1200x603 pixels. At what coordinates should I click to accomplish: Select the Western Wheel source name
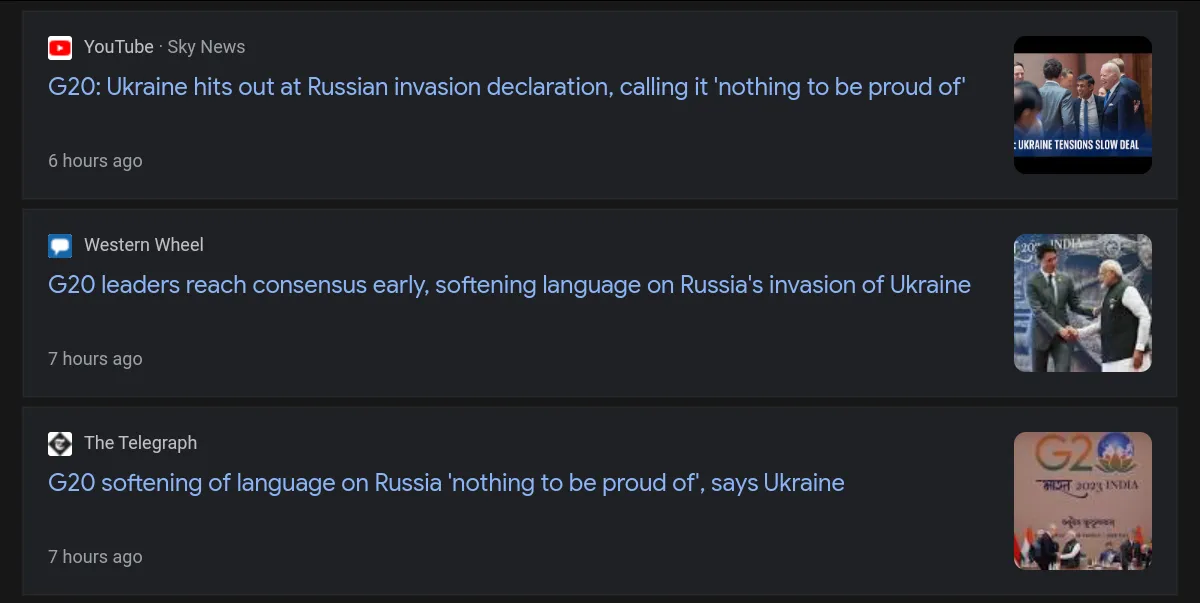143,245
